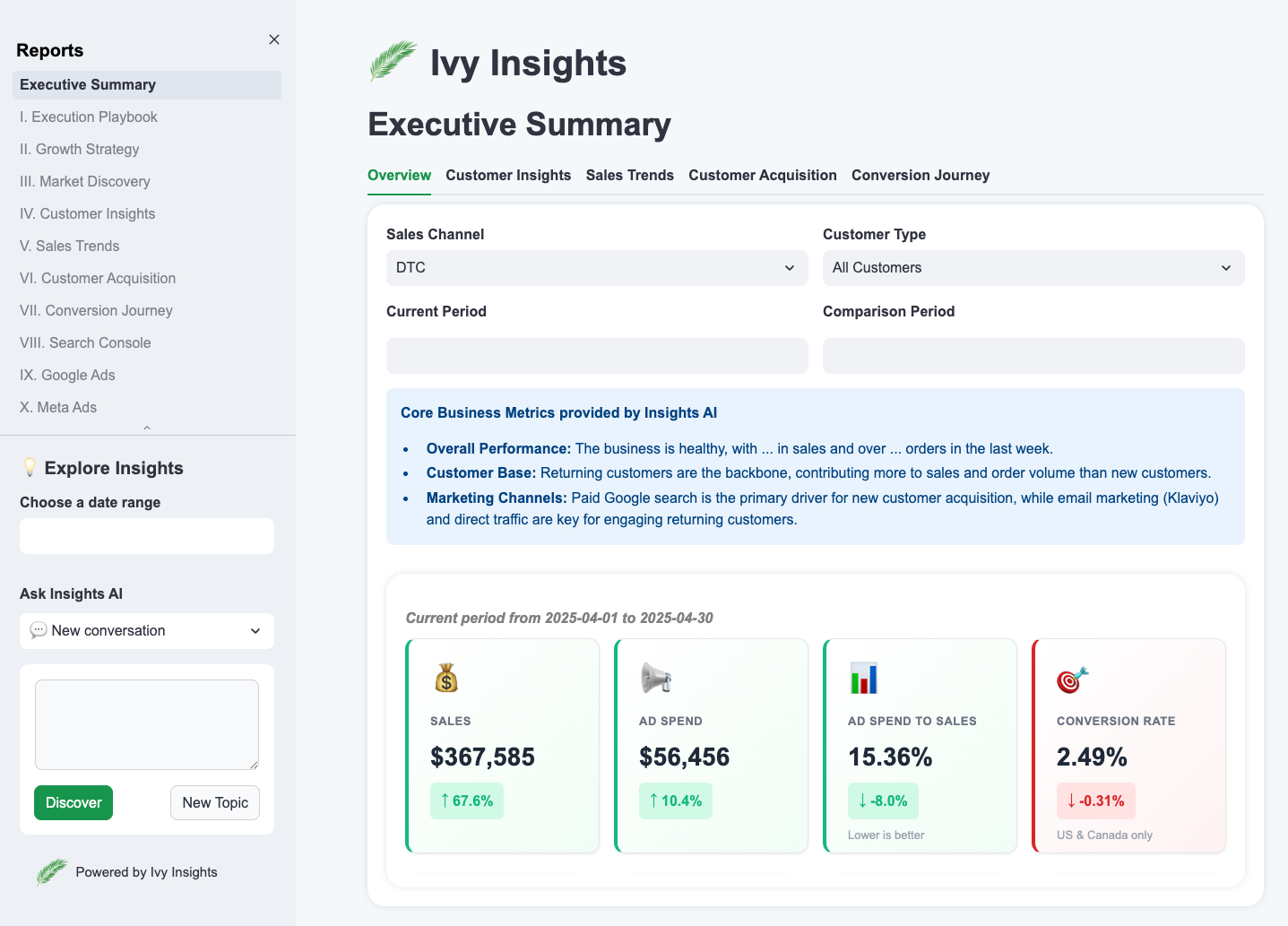
Task: Click the Powered by Ivy Insights leaf icon
Action: point(52,871)
